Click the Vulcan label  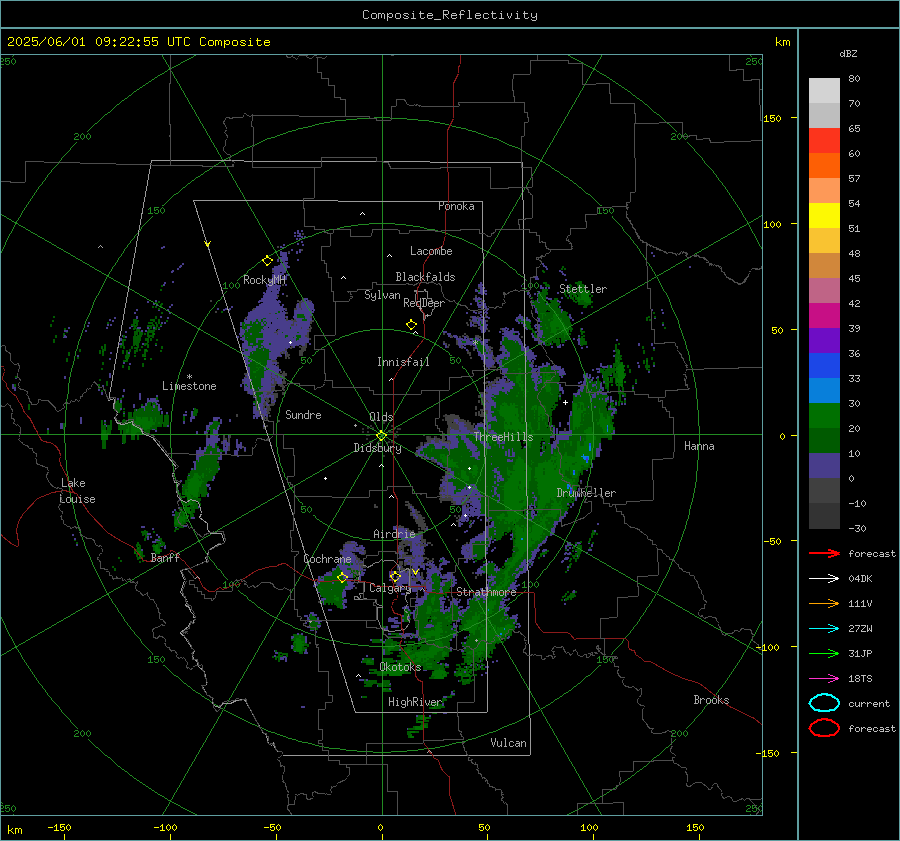(x=508, y=743)
